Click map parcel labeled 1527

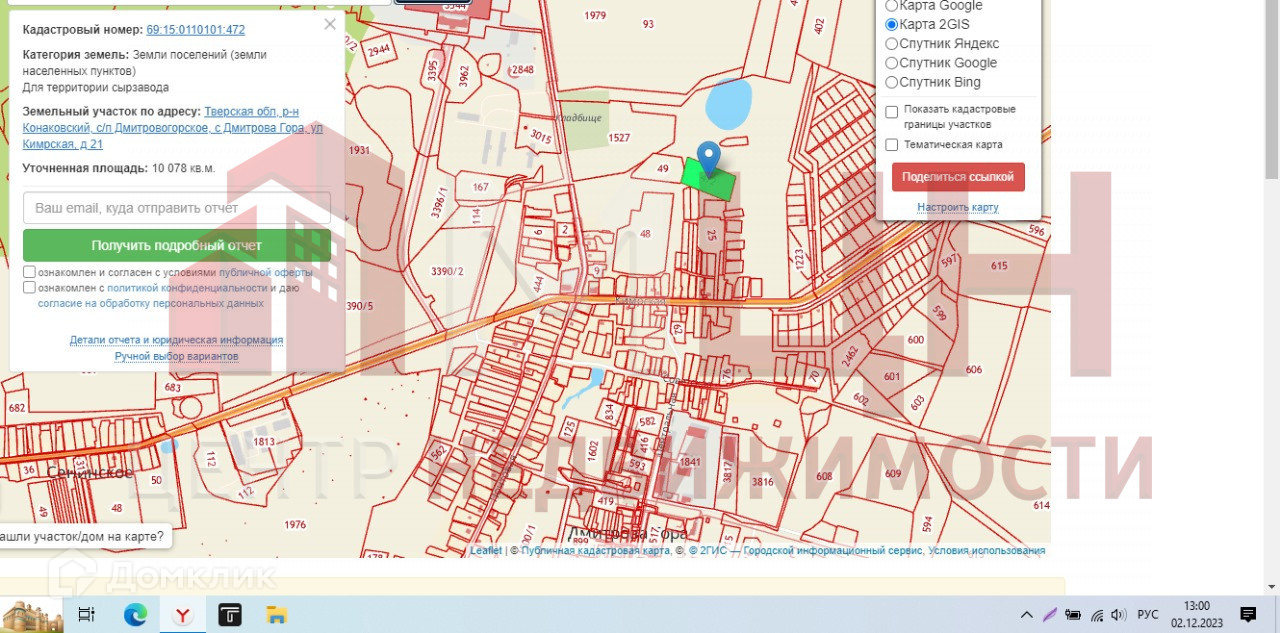619,138
